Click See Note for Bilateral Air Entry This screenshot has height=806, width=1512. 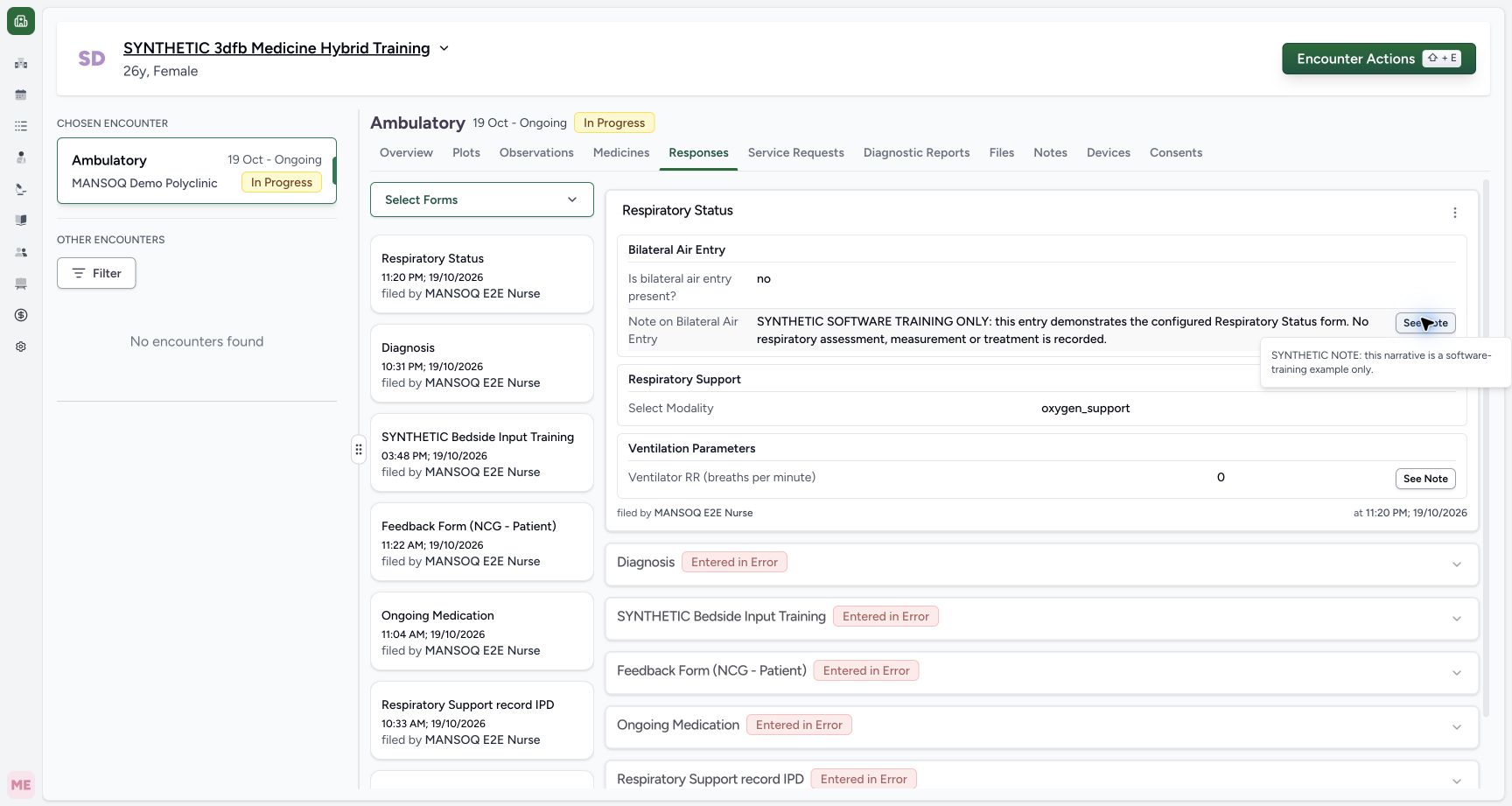click(1425, 323)
